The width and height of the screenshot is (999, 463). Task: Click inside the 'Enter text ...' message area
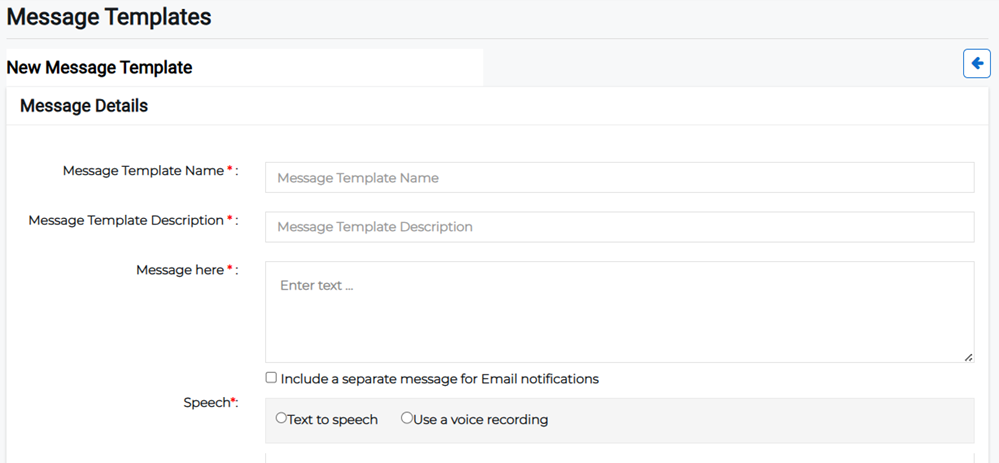(x=619, y=312)
